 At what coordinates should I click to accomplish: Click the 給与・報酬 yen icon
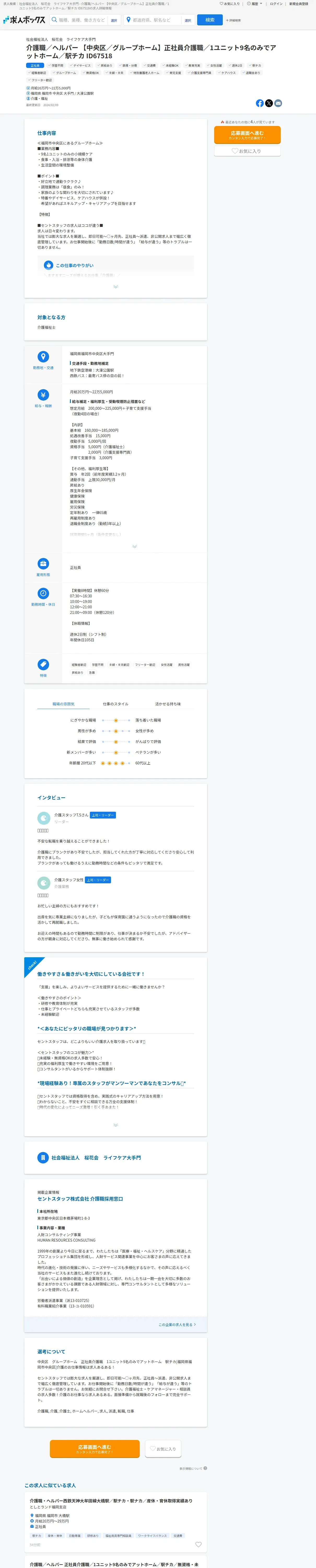coord(43,395)
